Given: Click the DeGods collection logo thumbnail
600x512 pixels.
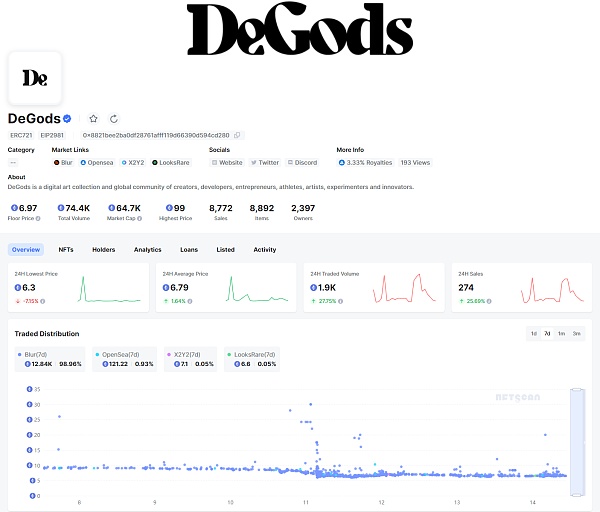Looking at the screenshot, I should click(35, 78).
